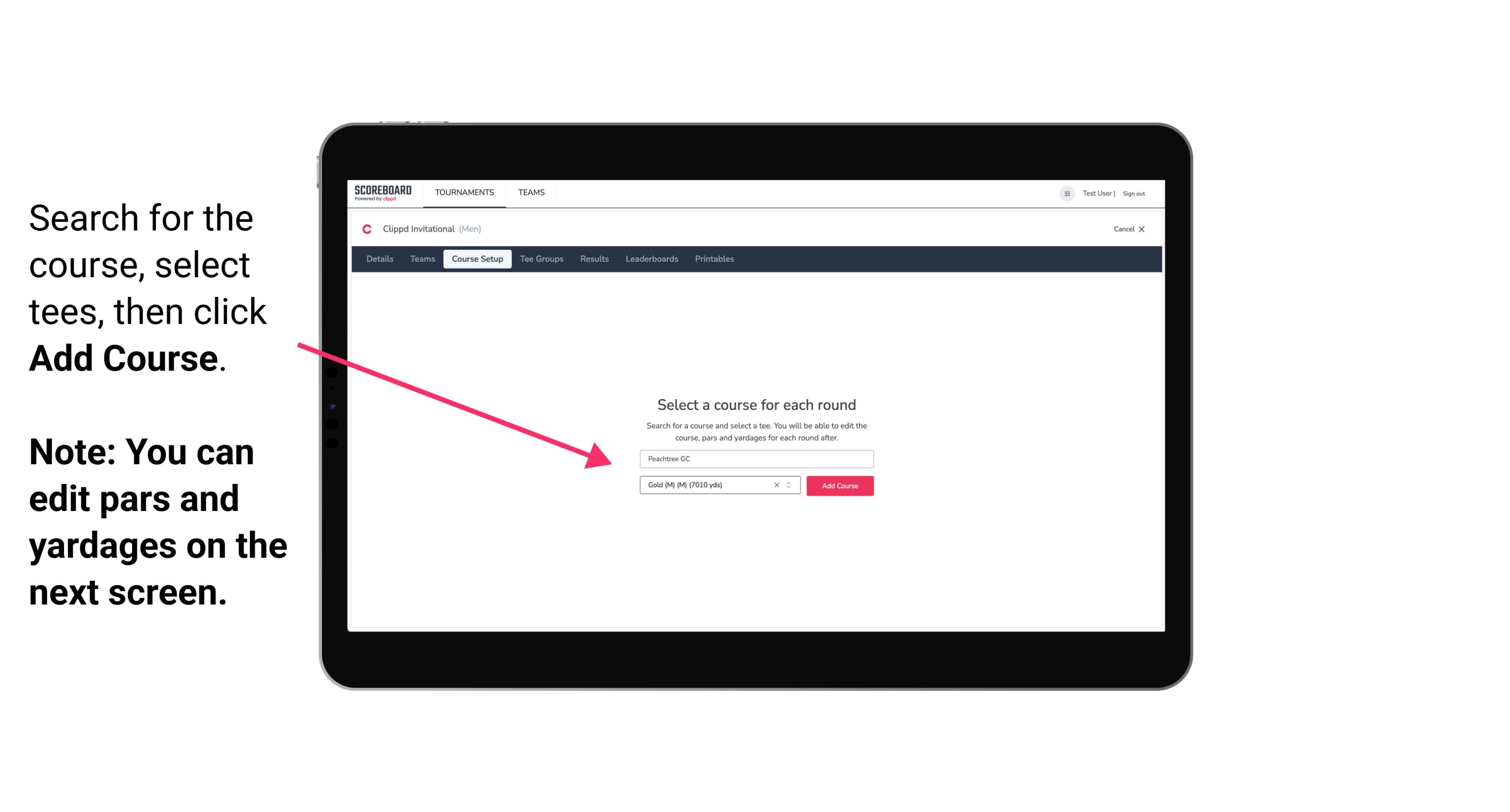The width and height of the screenshot is (1510, 812).
Task: Click the Peachtree GC search field
Action: tap(755, 457)
